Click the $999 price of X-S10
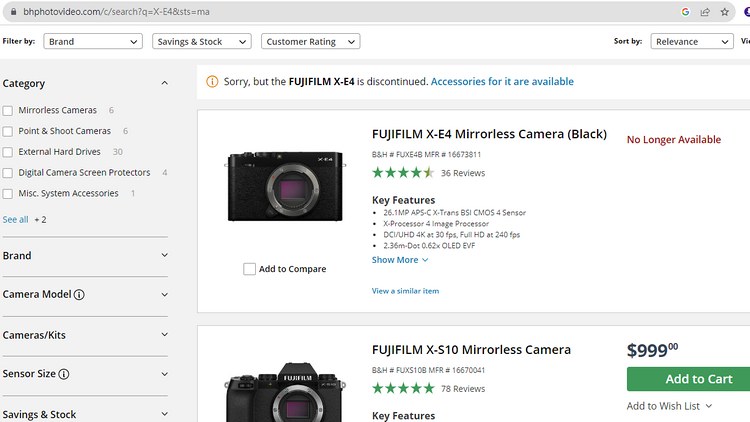The width and height of the screenshot is (750, 422). click(x=652, y=350)
